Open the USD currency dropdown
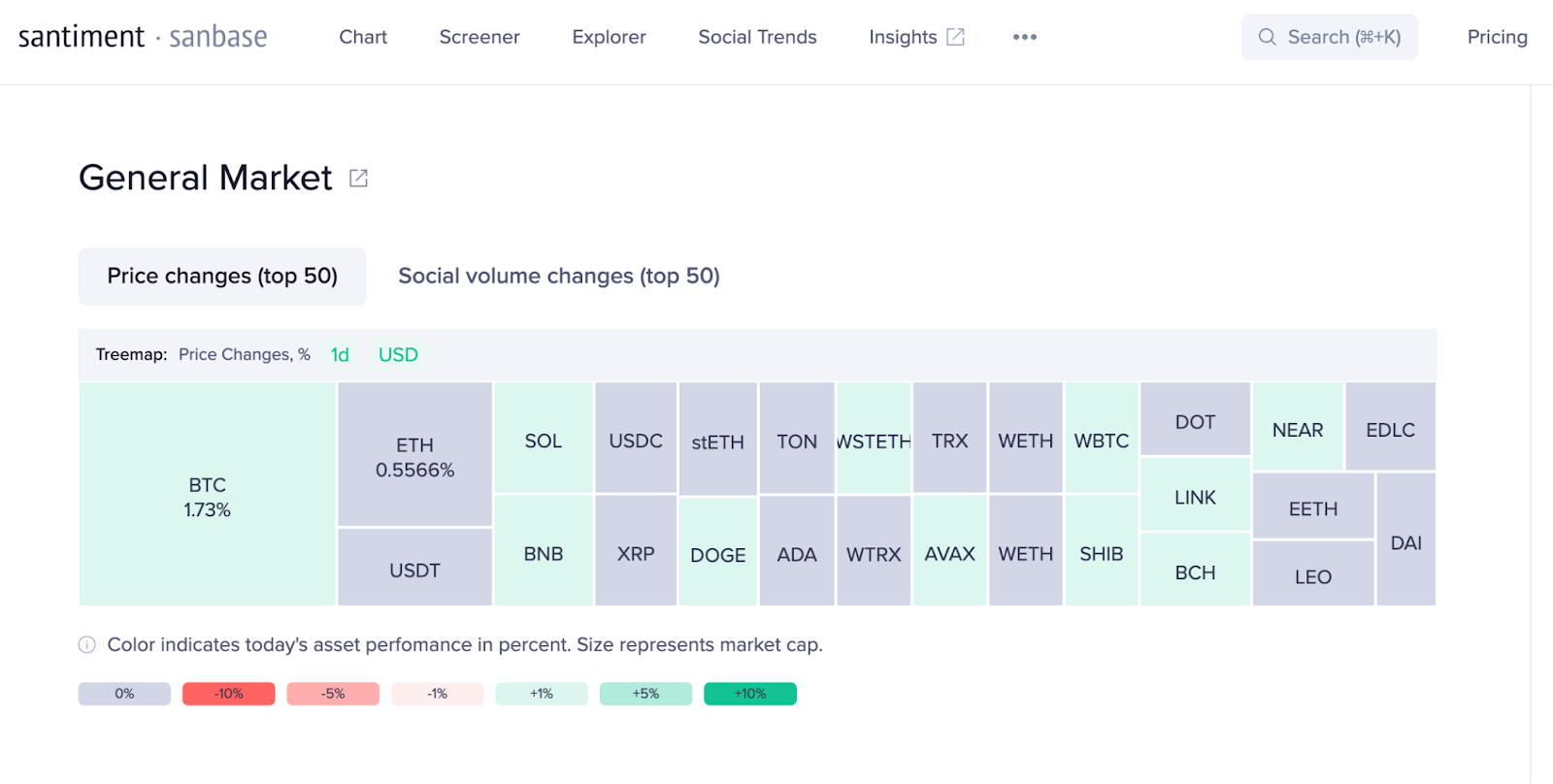Screen dimensions: 1553x784 [x=398, y=355]
